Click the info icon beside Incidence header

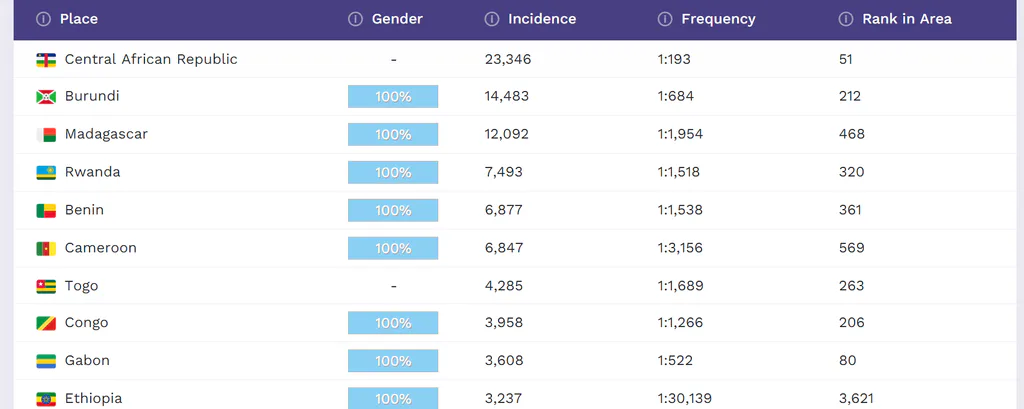coord(492,19)
